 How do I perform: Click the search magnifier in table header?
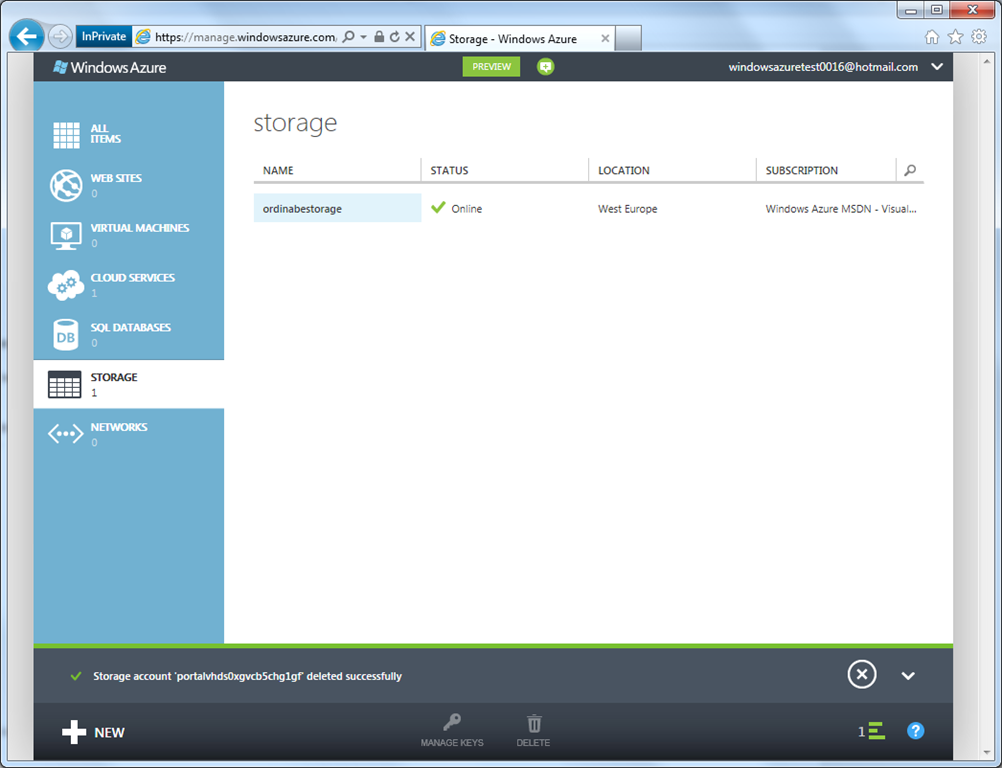(x=909, y=171)
